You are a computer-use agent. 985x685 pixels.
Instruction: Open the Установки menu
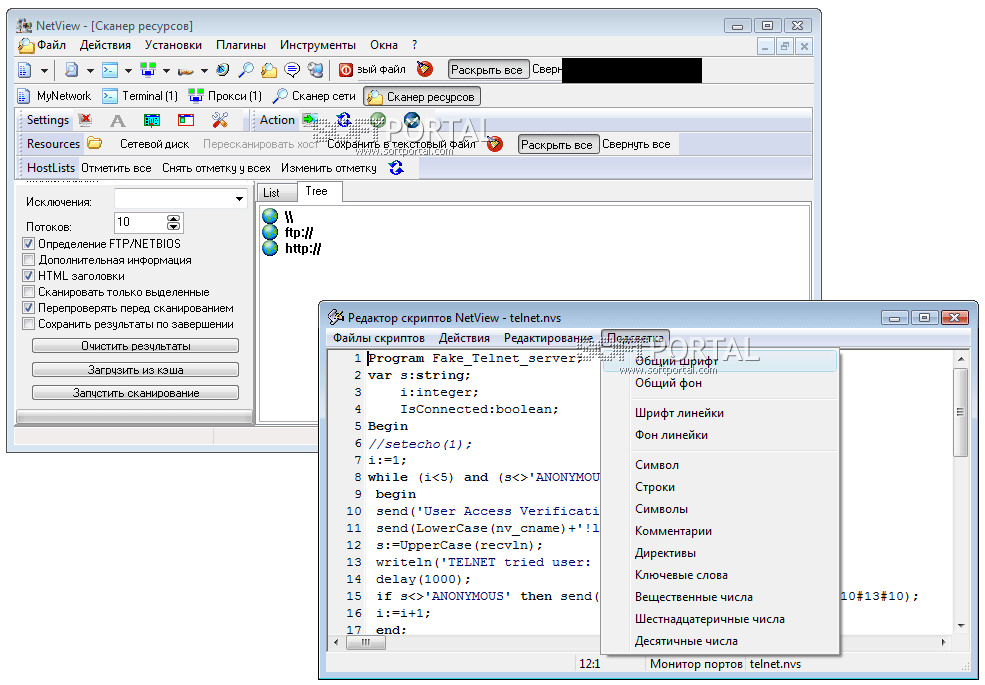click(x=173, y=45)
